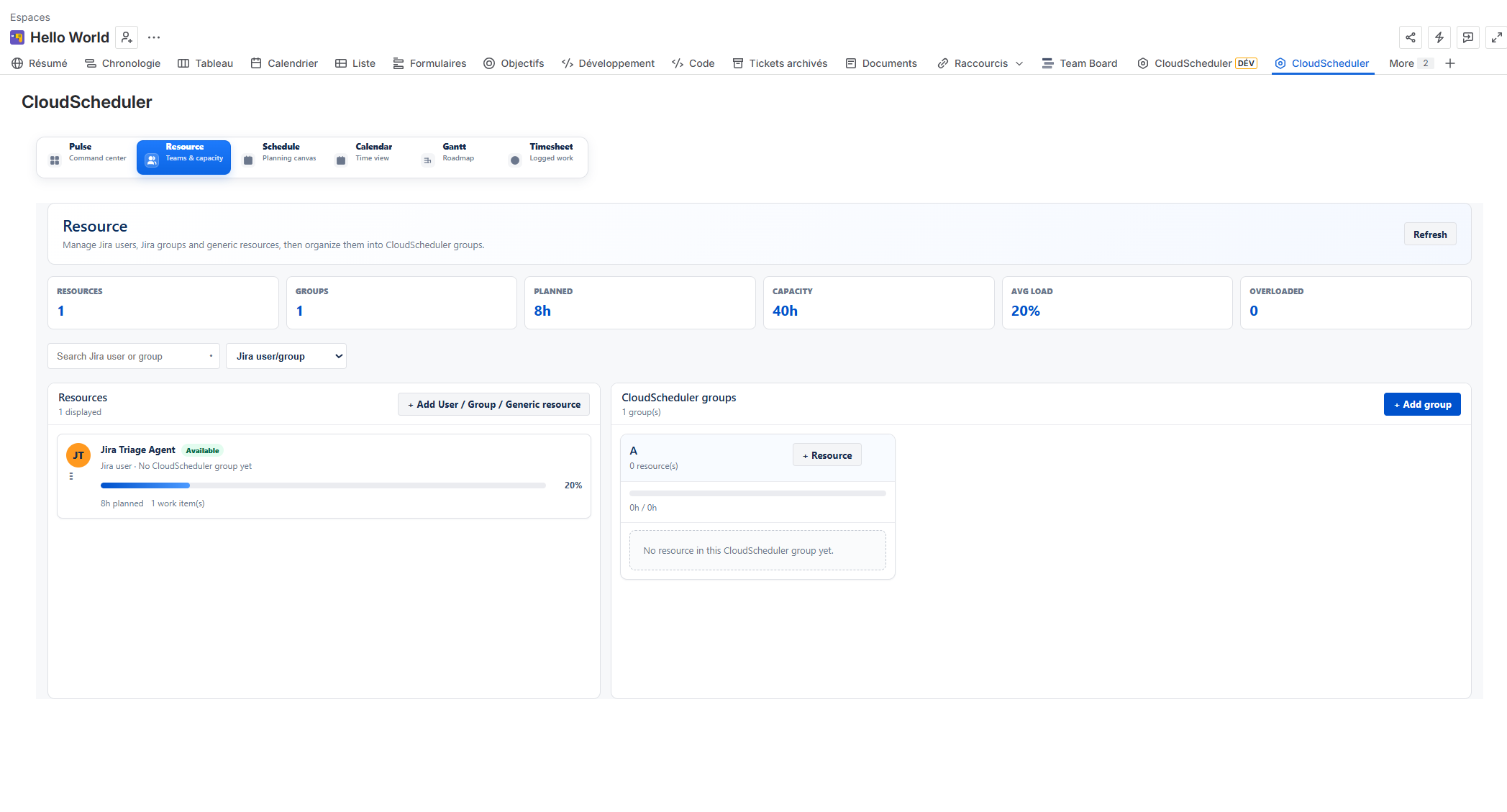Click the Capacity 40h stat card

tap(878, 303)
